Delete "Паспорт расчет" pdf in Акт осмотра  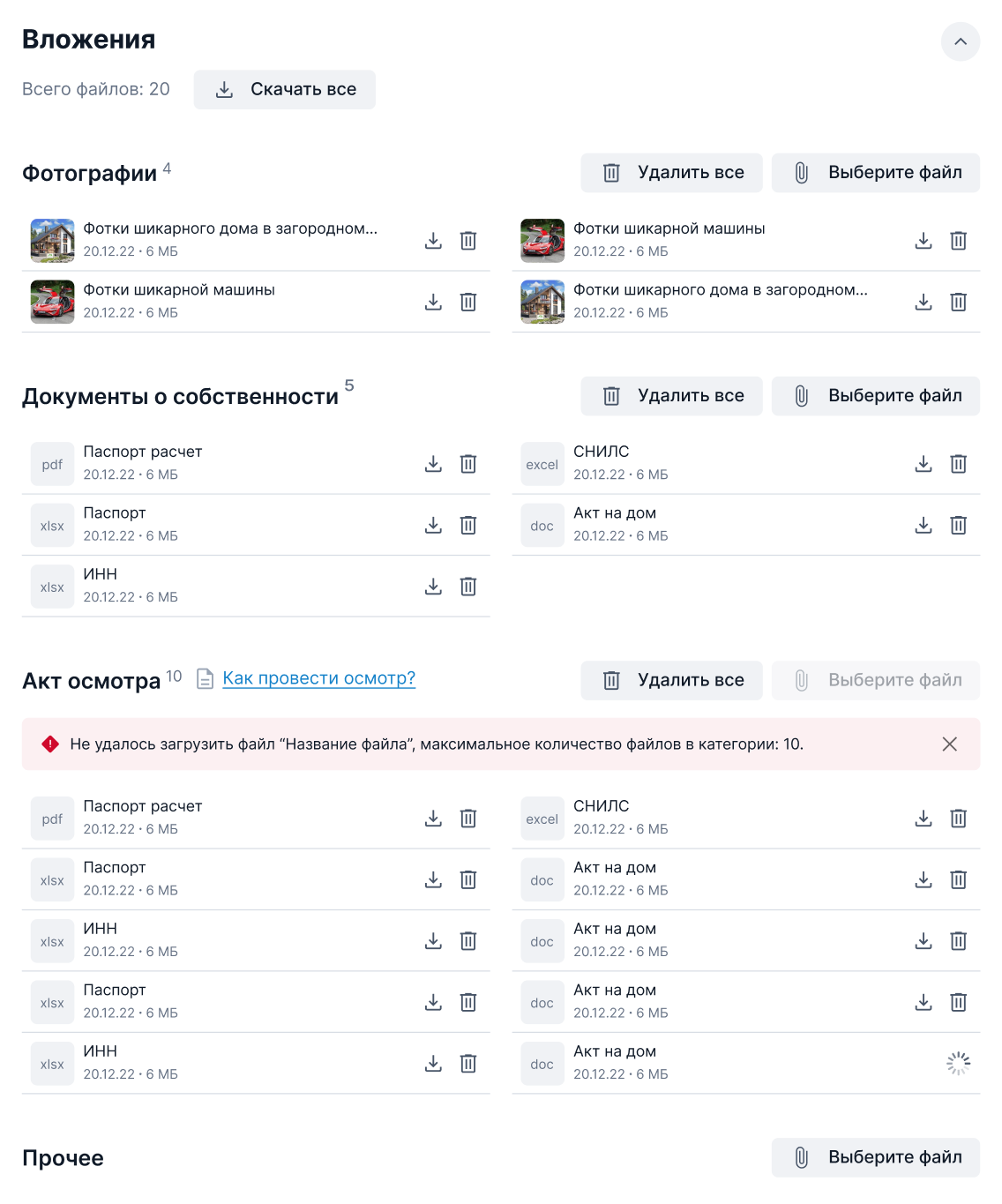tap(468, 818)
